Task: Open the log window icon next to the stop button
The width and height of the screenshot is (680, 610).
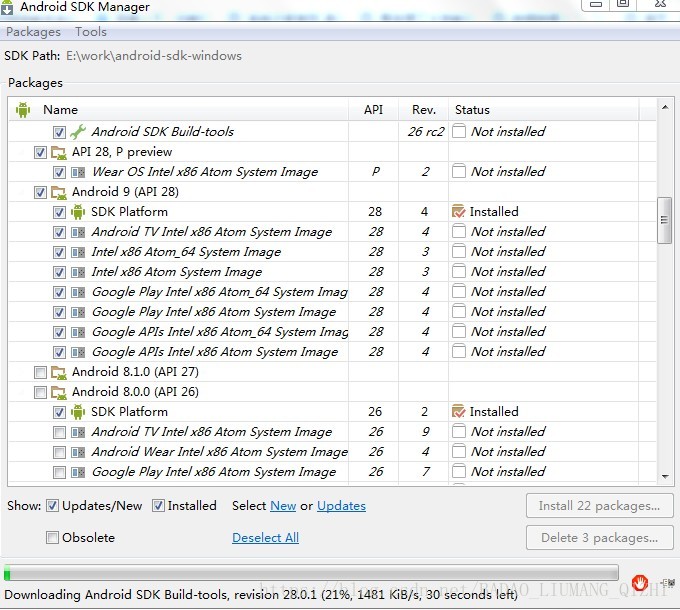Action: (x=668, y=582)
